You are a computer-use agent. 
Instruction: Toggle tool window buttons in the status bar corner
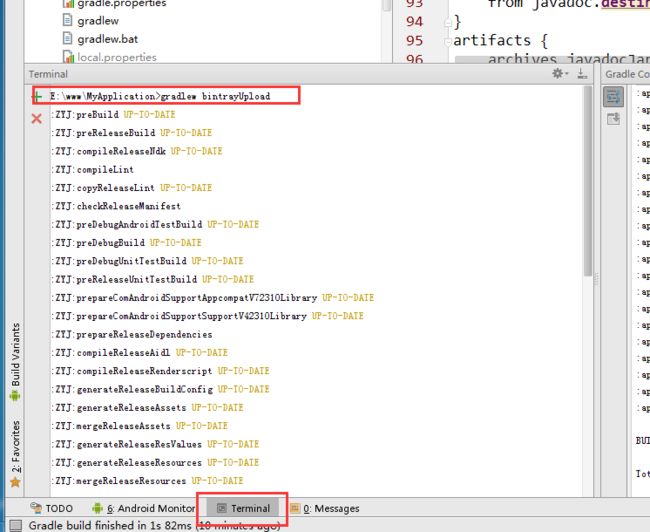pyautogui.click(x=15, y=525)
